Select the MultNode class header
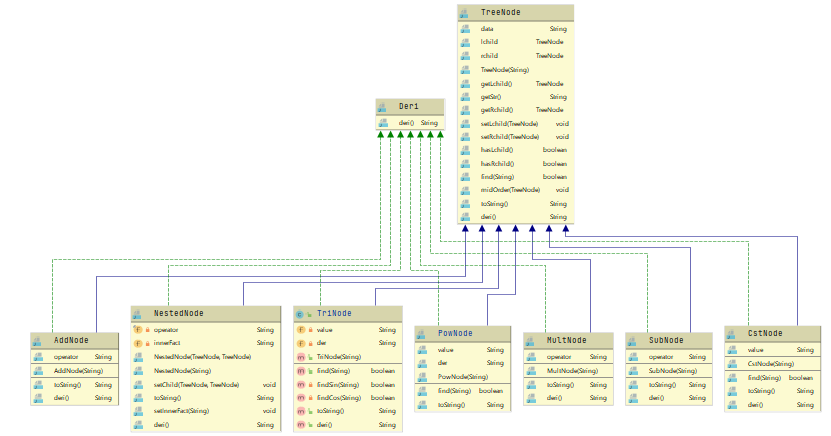Image resolution: width=831 pixels, height=436 pixels. coord(568,341)
